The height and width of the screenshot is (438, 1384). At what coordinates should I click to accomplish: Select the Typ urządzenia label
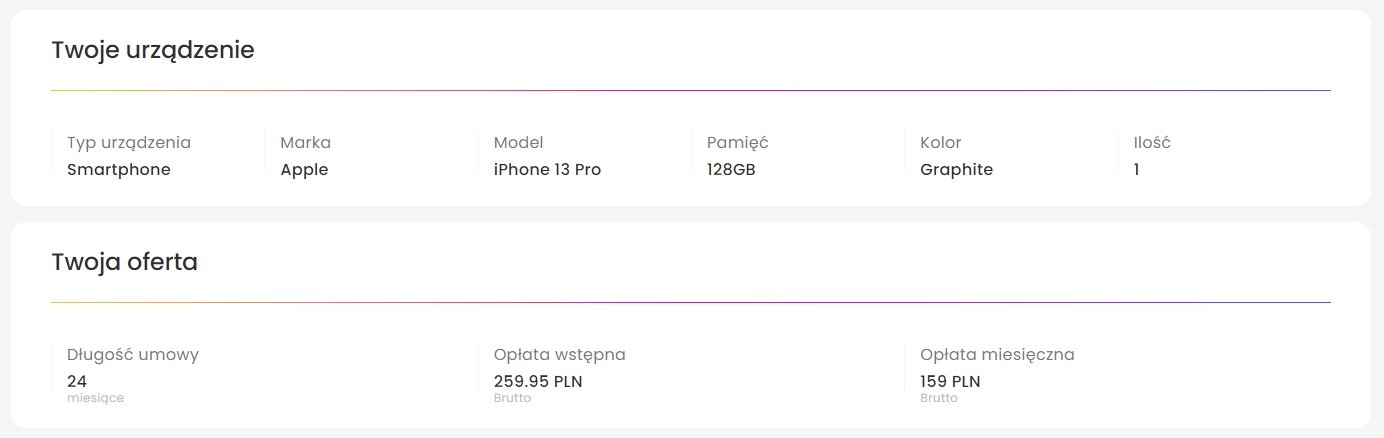click(129, 143)
